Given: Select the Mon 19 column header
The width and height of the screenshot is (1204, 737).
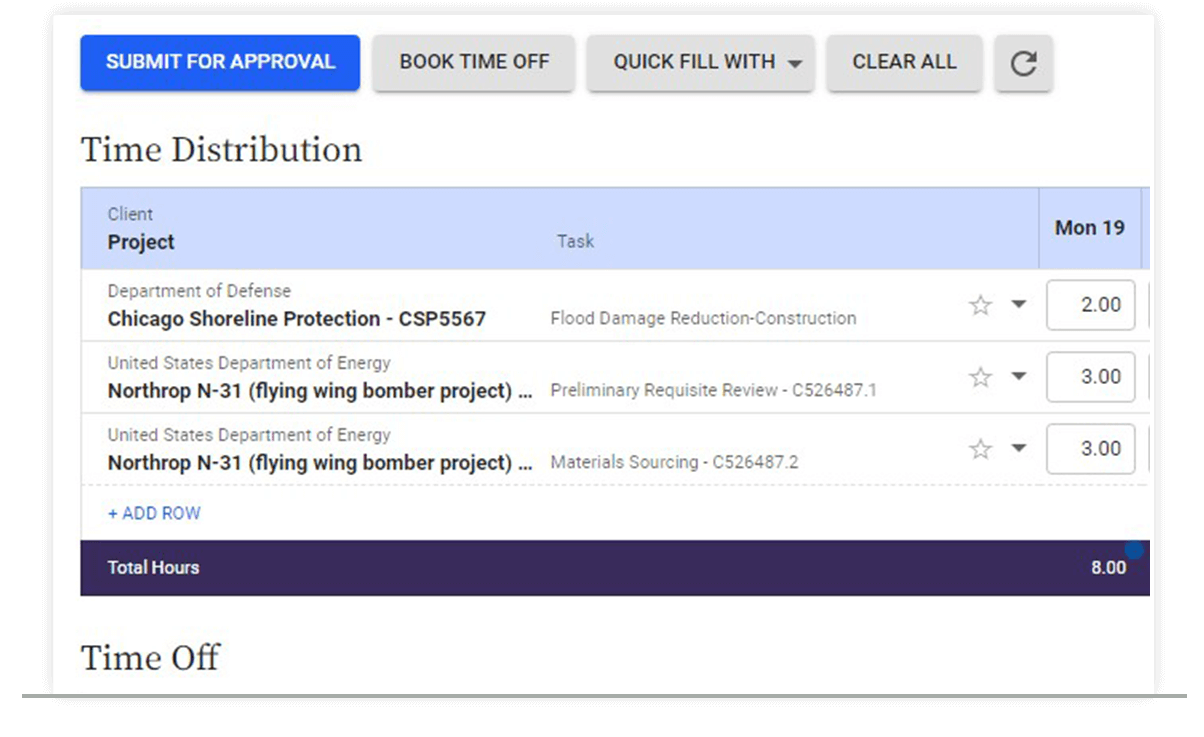Looking at the screenshot, I should [1089, 228].
